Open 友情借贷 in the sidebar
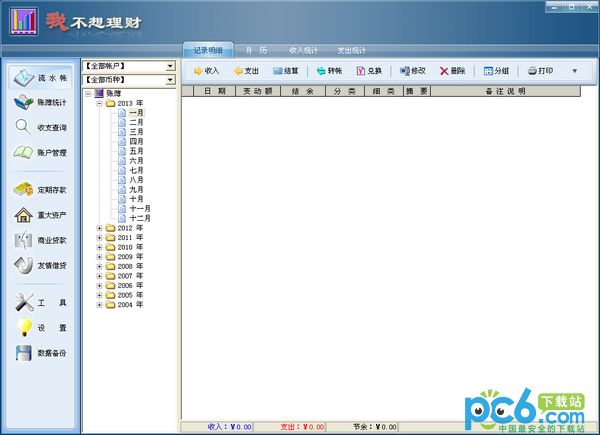 [40, 265]
